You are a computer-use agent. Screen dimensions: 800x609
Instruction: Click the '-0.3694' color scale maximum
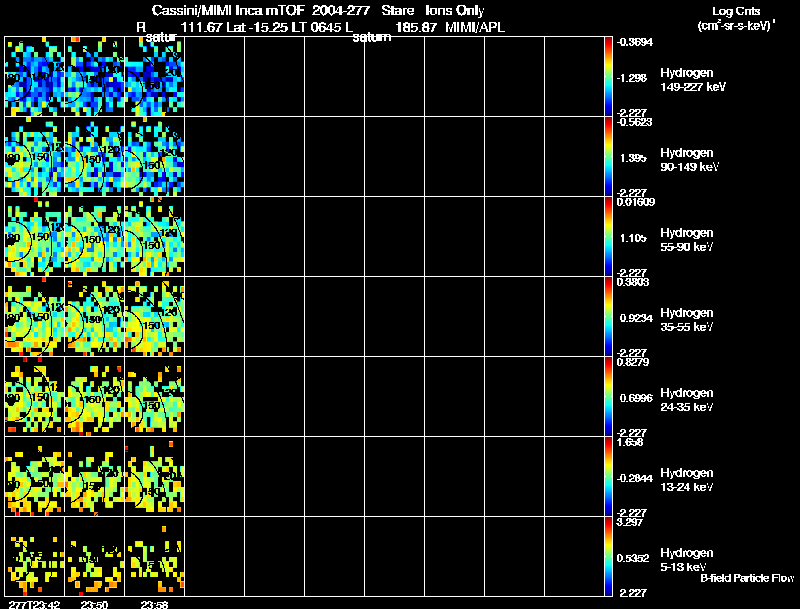634,42
